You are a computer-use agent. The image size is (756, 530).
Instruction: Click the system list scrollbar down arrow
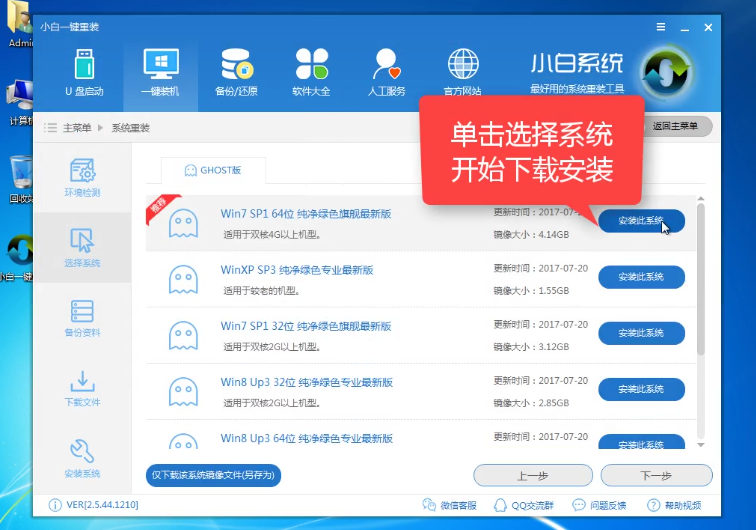point(700,444)
